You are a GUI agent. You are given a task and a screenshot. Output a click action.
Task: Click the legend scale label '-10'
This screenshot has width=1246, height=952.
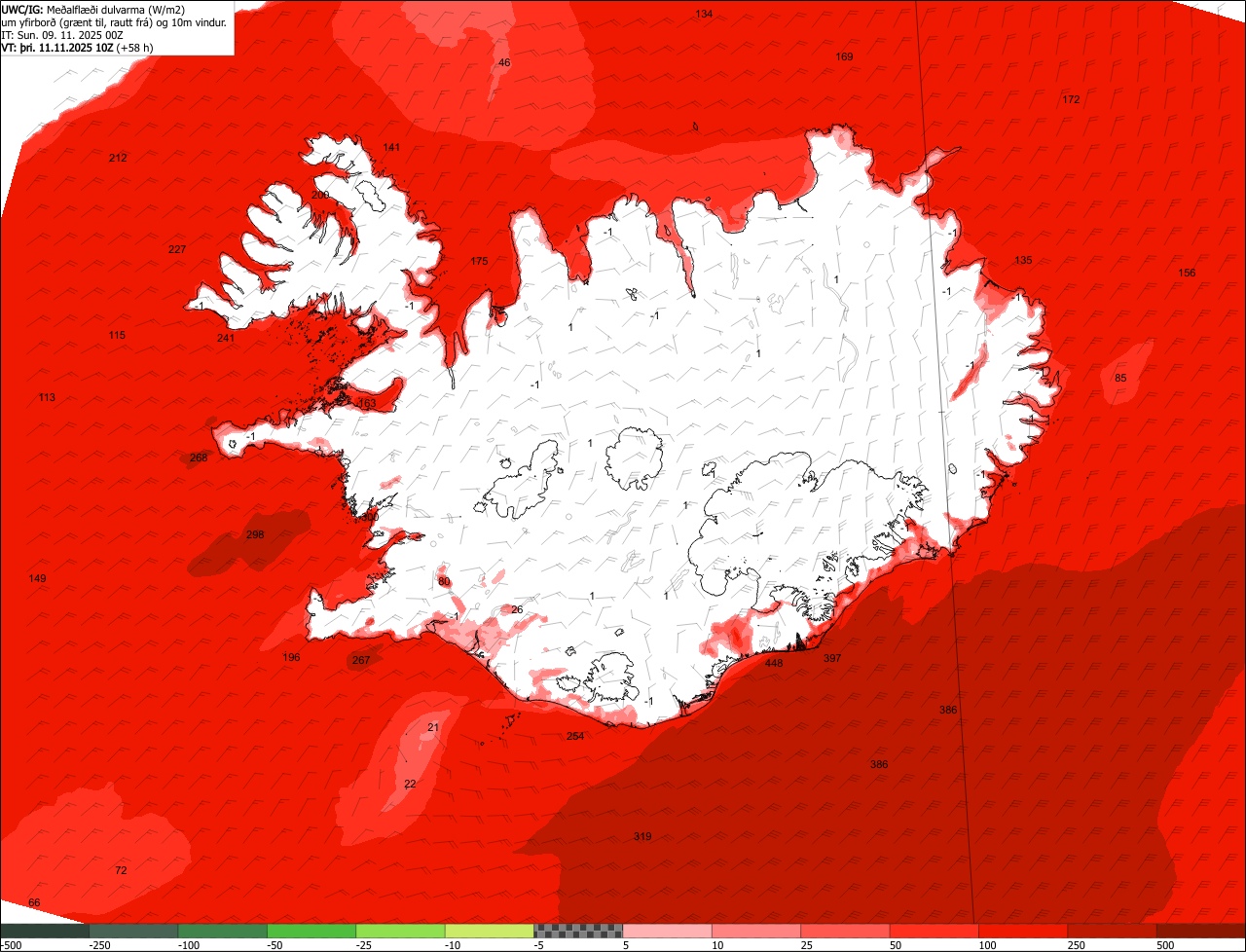coord(455,945)
